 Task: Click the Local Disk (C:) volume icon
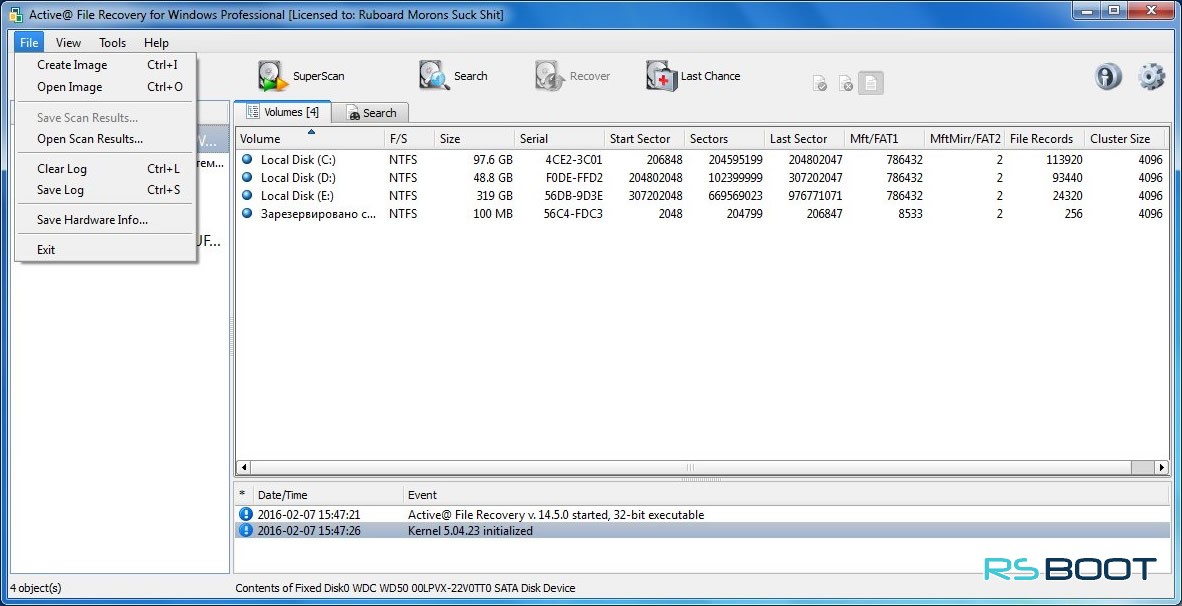pyautogui.click(x=247, y=160)
